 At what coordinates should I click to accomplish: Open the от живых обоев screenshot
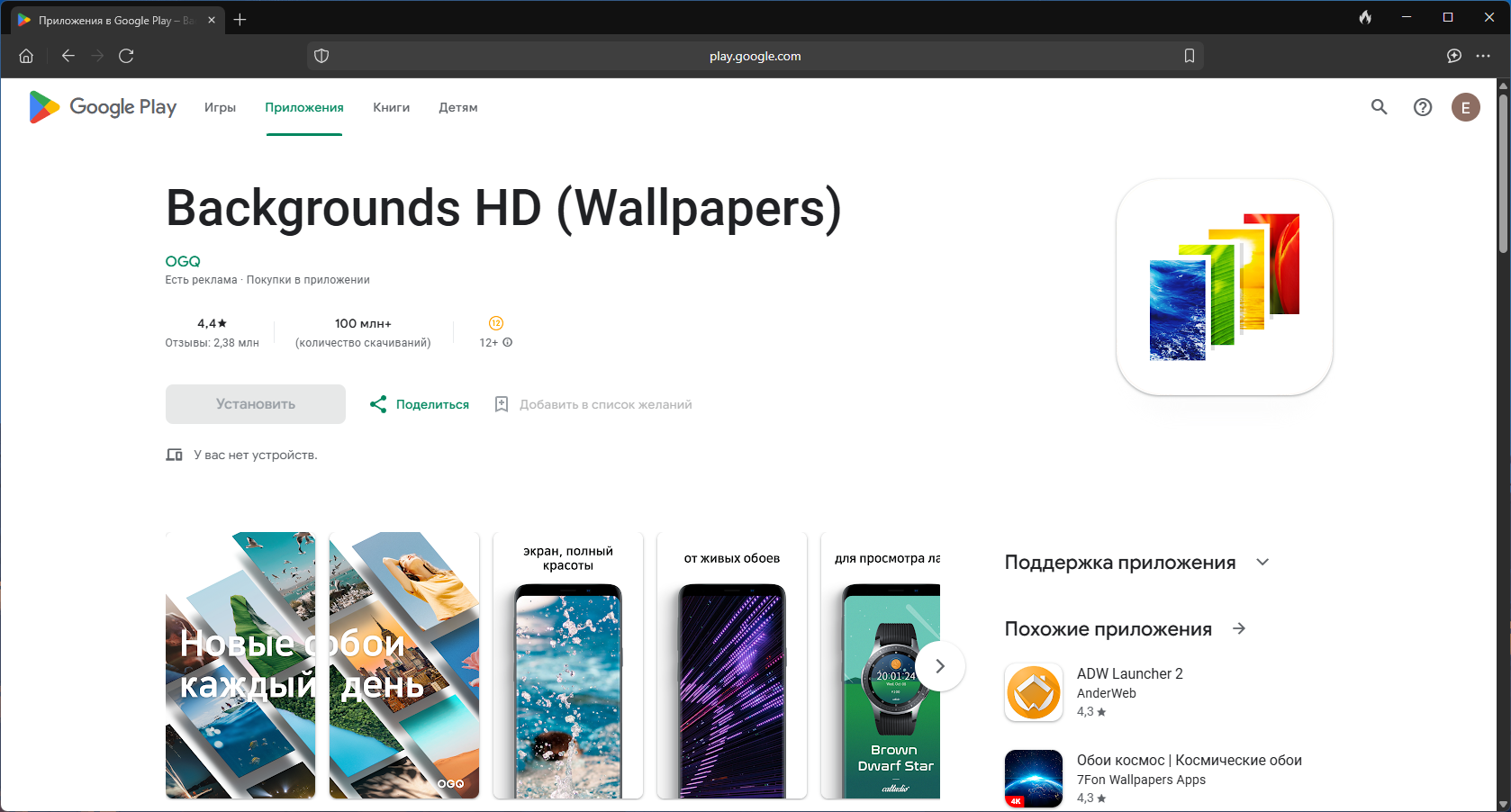click(732, 665)
